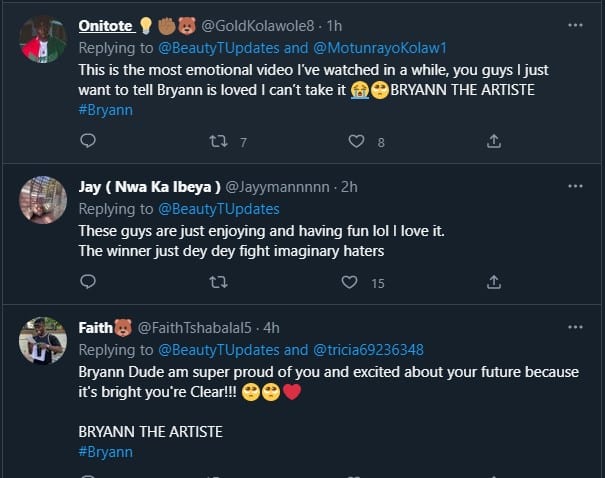View Jay's profile avatar
This screenshot has width=605, height=478.
(x=43, y=200)
